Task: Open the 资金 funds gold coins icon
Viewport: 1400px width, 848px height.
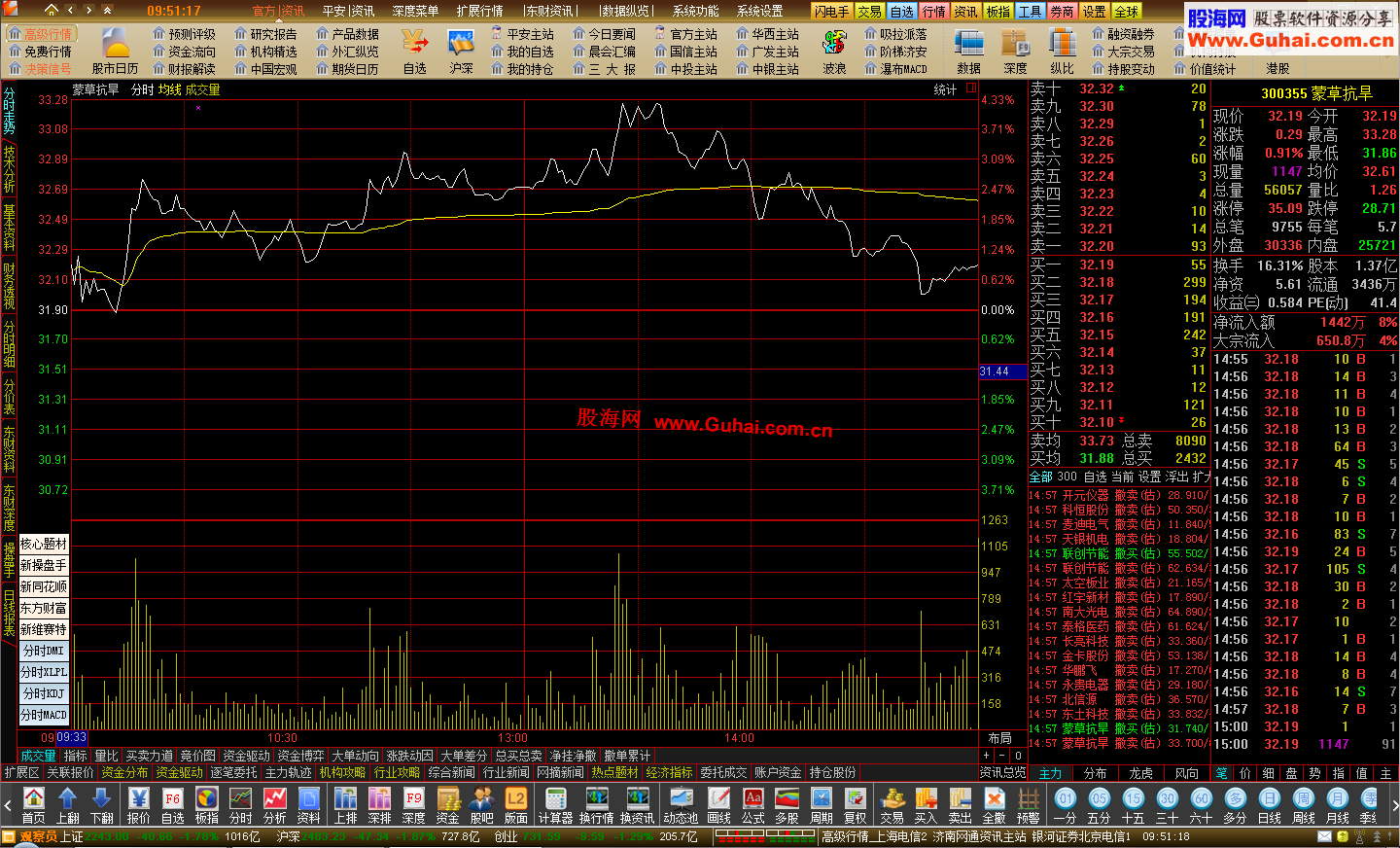Action: (x=448, y=805)
